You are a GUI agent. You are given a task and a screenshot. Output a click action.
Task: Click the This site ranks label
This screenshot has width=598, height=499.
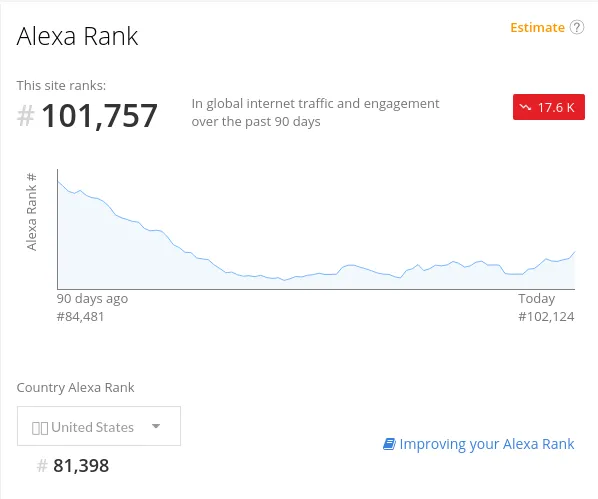61,85
